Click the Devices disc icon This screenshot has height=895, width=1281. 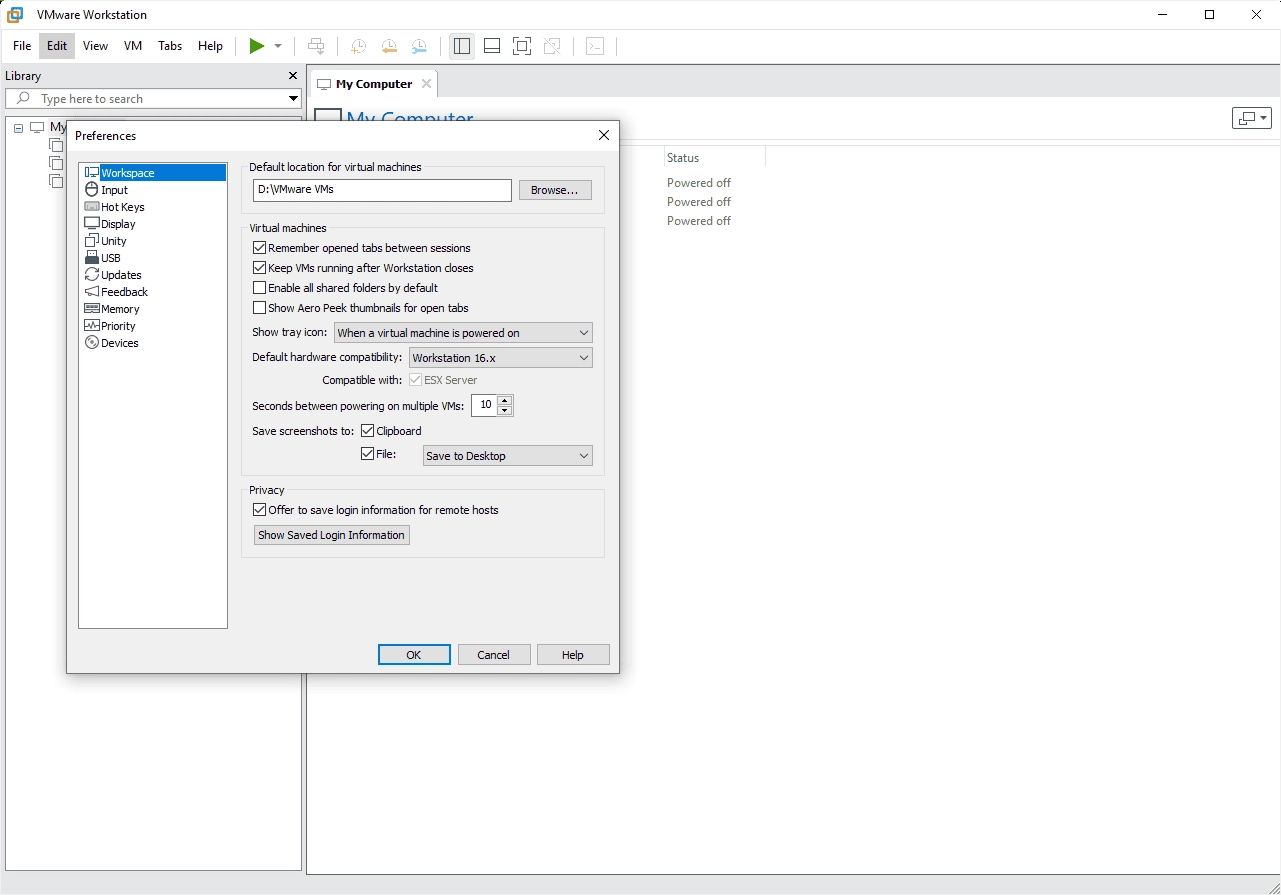coord(92,343)
